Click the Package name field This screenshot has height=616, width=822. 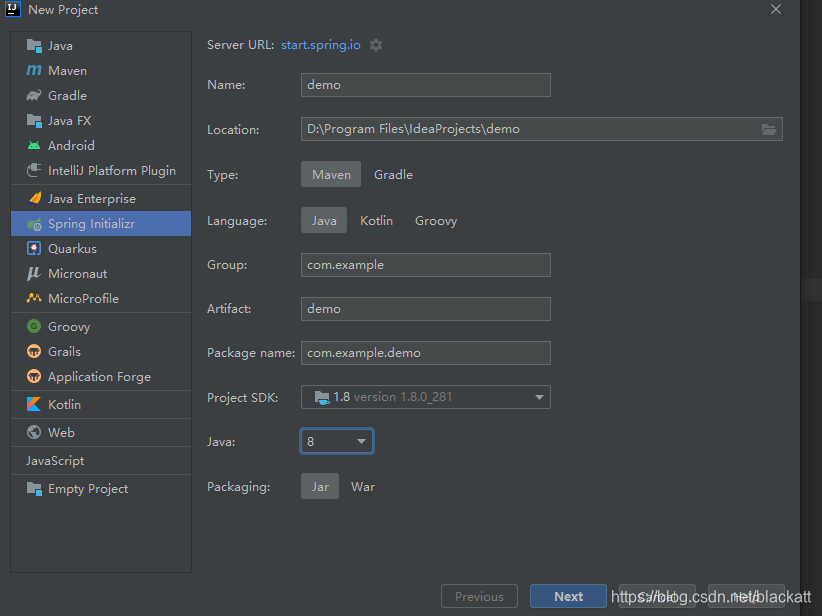click(426, 353)
